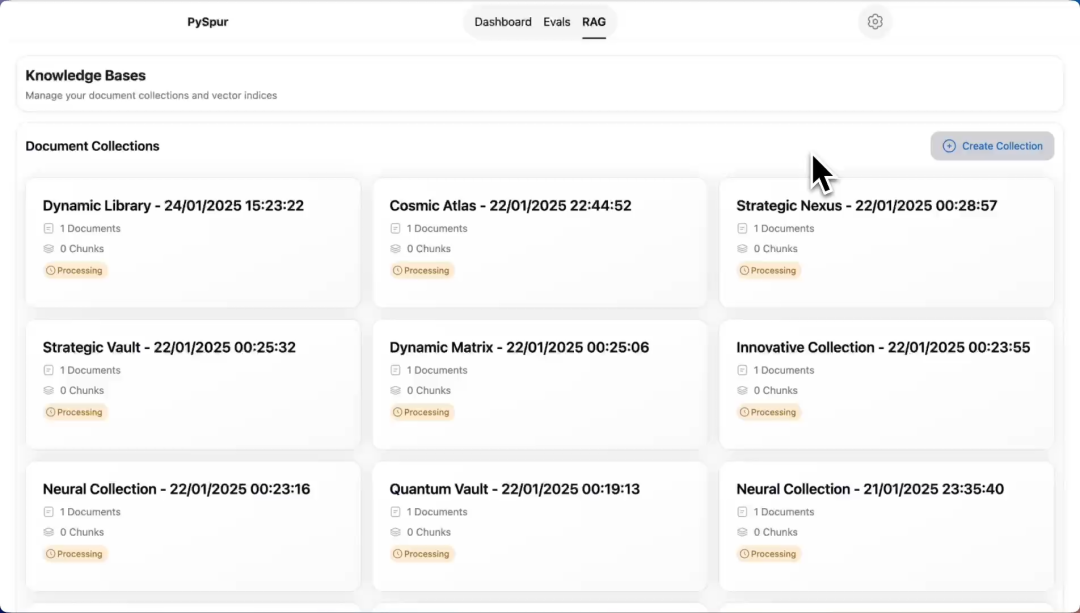Viewport: 1080px width, 613px height.
Task: Switch to the Dashboard tab
Action: pyautogui.click(x=503, y=22)
